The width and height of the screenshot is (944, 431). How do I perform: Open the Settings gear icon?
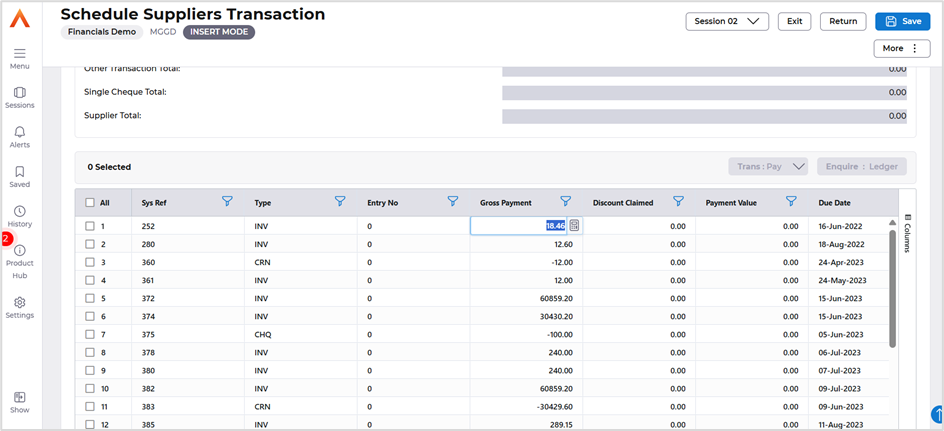(x=20, y=302)
